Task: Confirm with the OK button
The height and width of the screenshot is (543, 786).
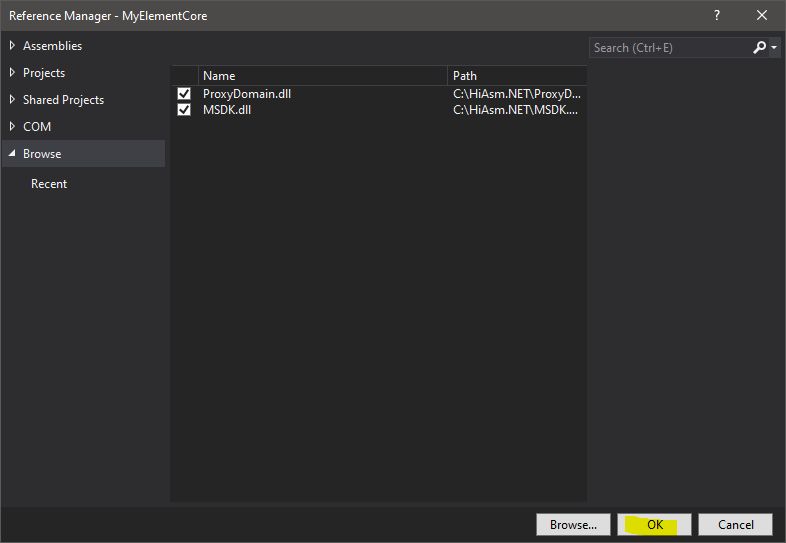Action: click(654, 525)
